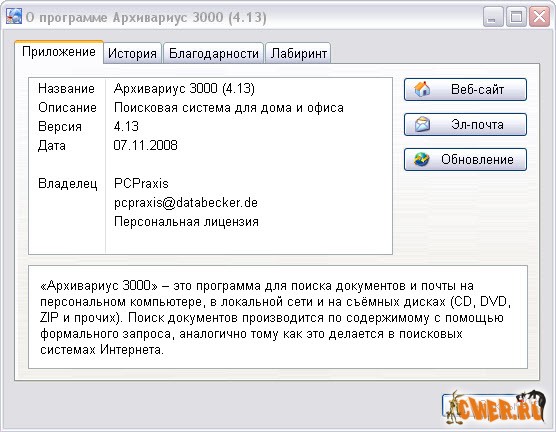Click the Архивариус app icon in title bar
Screen dimensions: 556x432
tap(13, 16)
